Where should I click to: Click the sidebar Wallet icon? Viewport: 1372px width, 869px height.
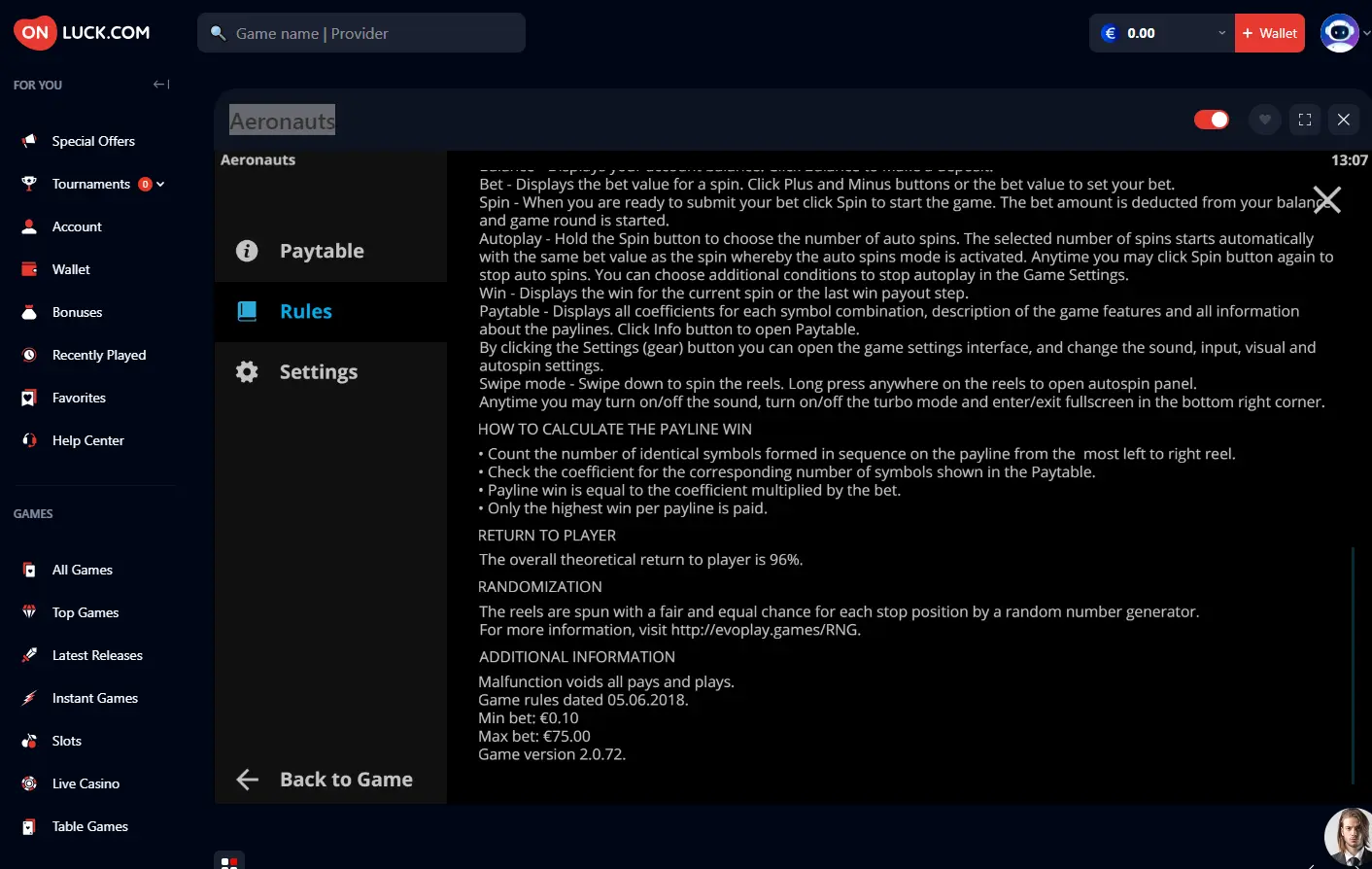click(x=29, y=269)
